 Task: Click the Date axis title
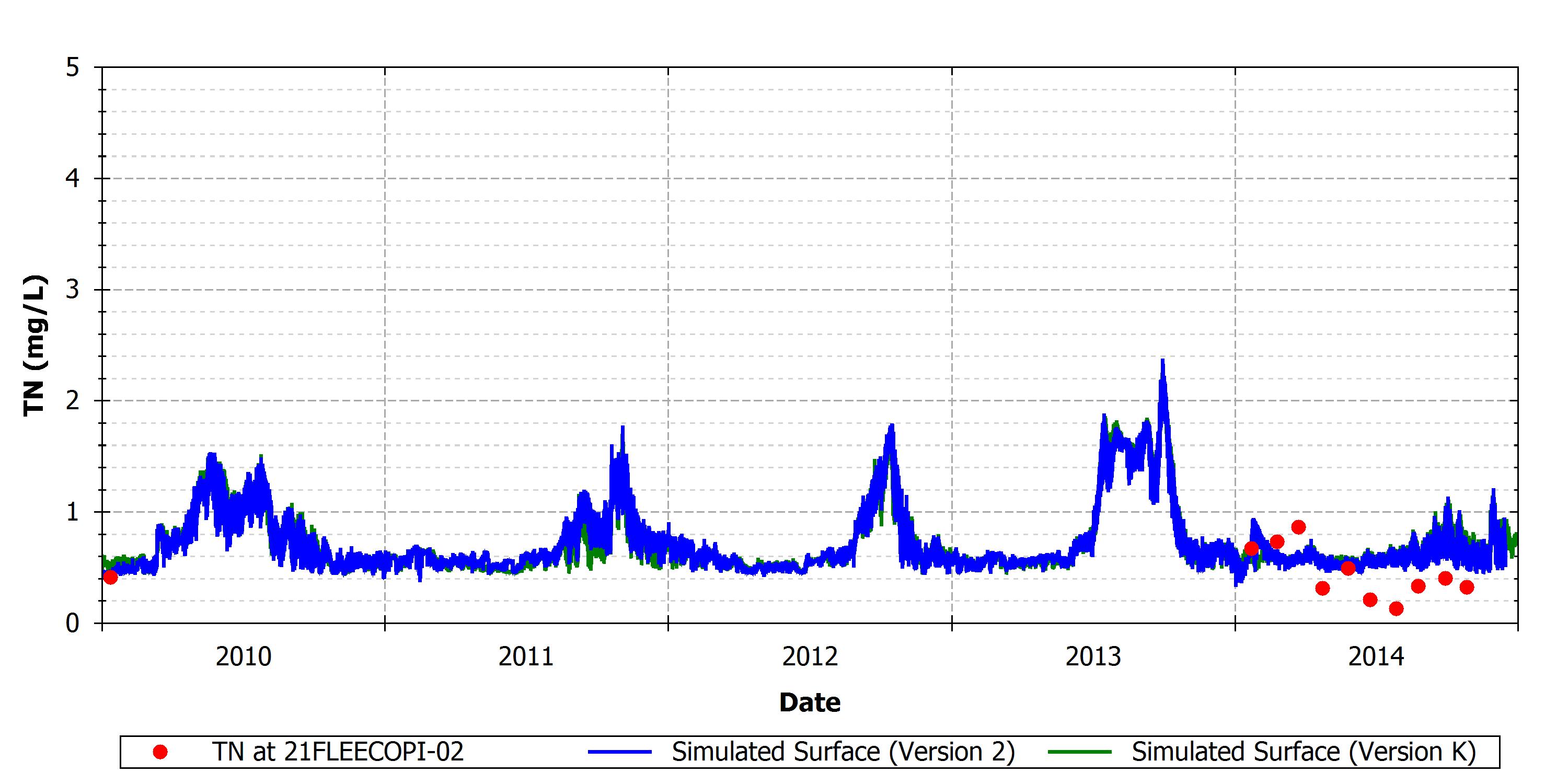point(810,702)
